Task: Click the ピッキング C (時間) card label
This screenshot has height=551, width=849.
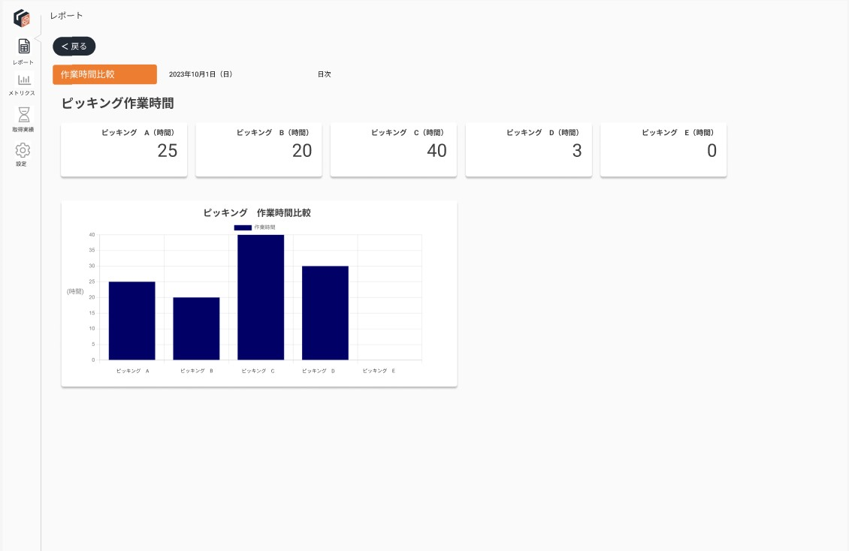Action: 408,132
